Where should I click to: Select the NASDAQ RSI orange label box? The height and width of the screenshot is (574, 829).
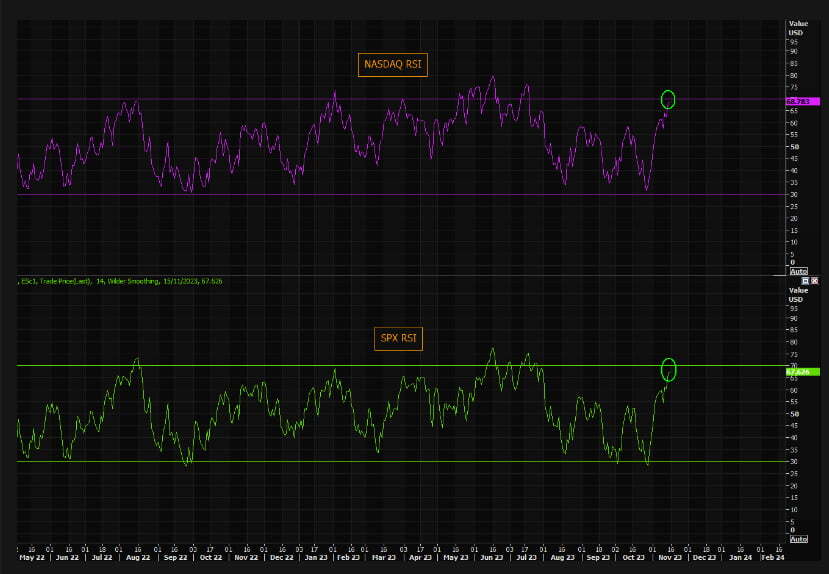point(393,65)
